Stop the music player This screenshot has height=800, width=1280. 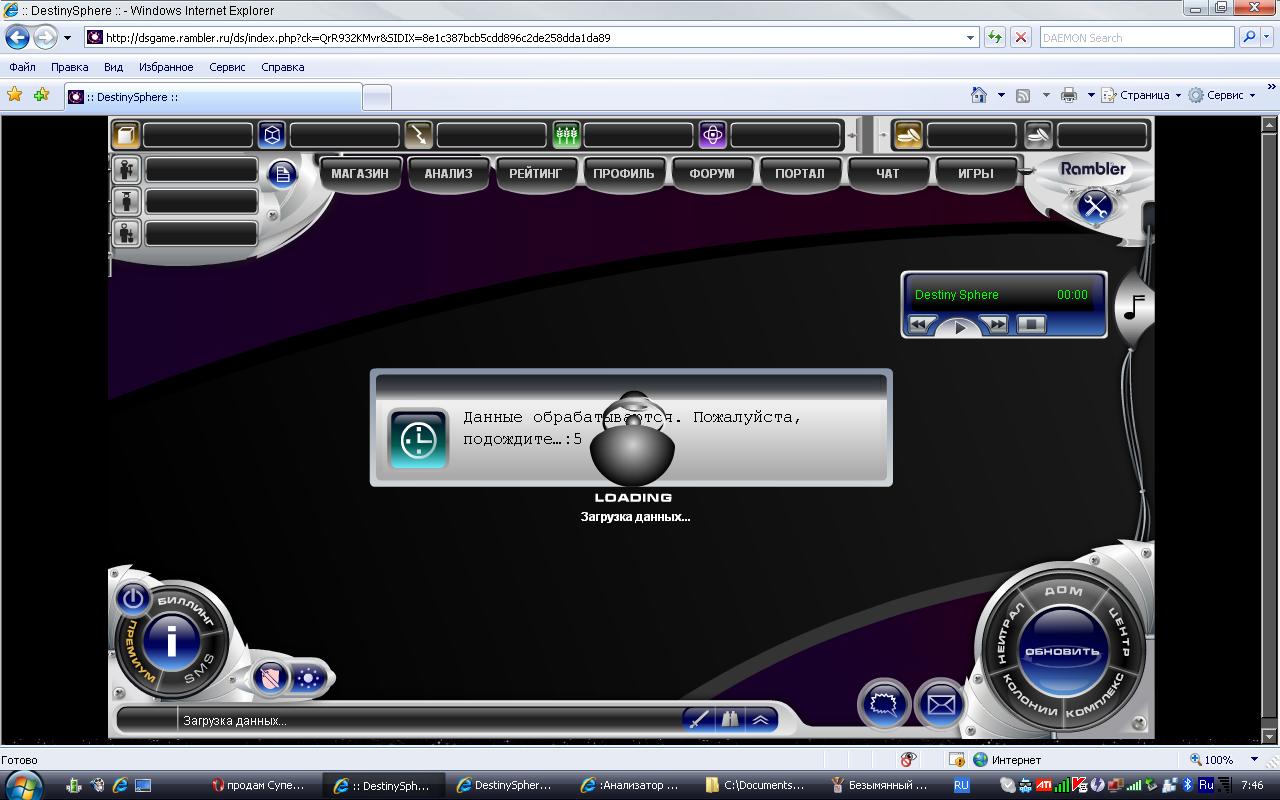point(1030,324)
